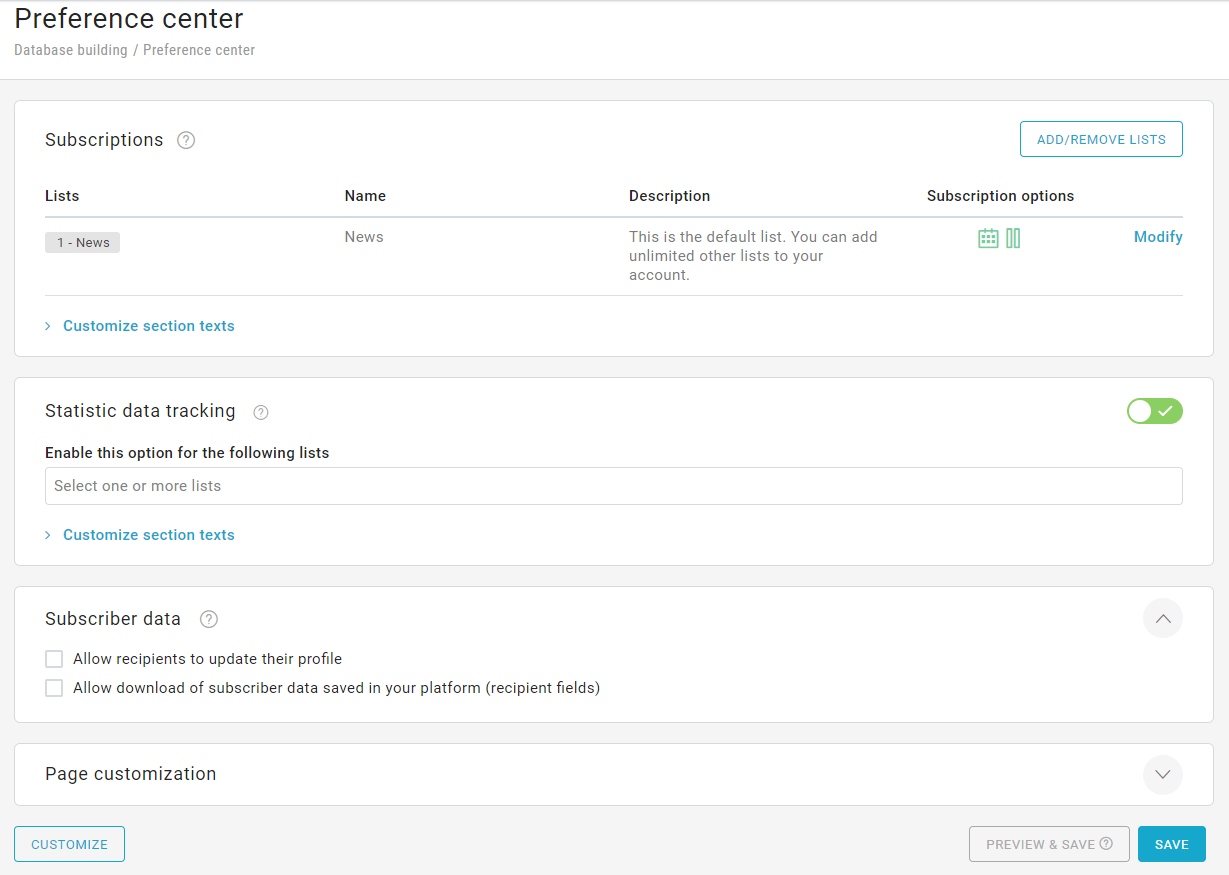This screenshot has height=875, width=1229.
Task: Open the Select one or more lists field
Action: click(613, 486)
